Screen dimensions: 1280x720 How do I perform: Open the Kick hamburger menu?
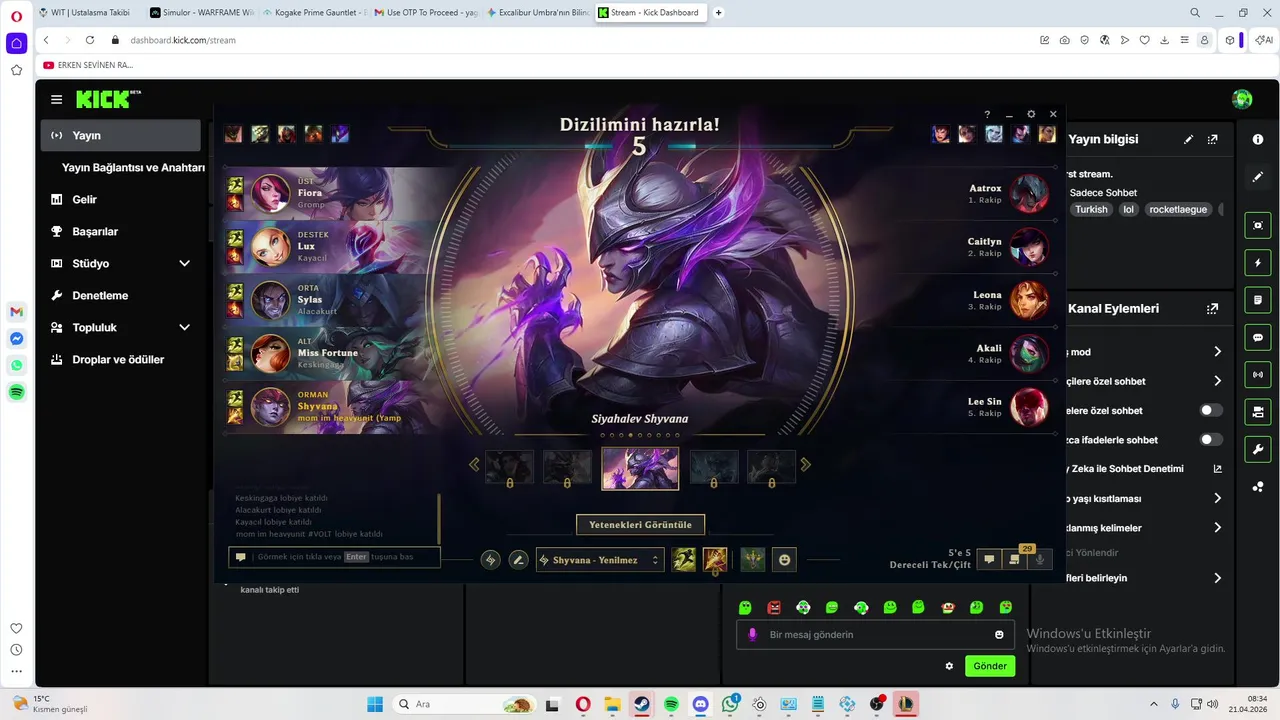57,99
